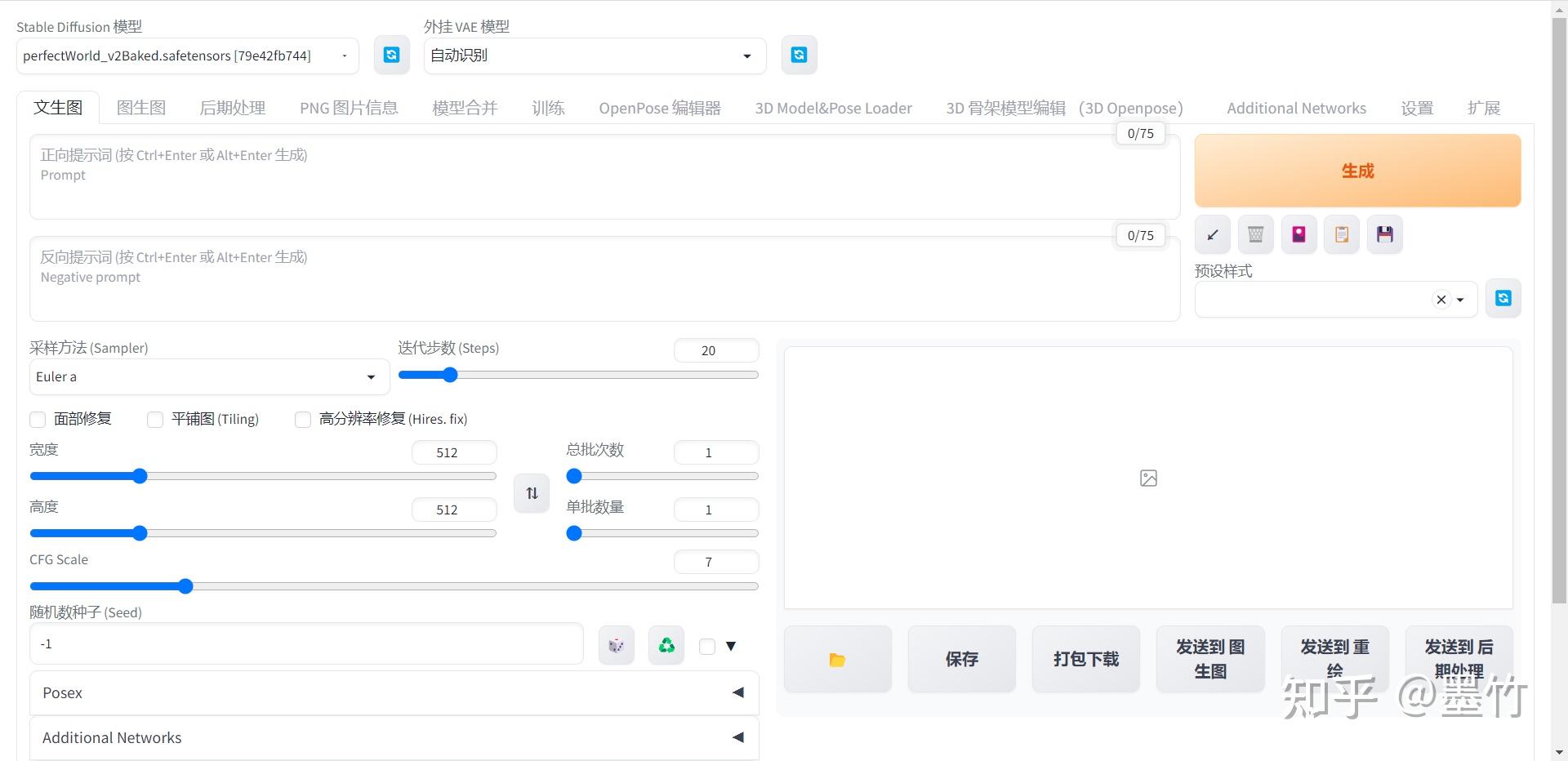Open the Sampler dropdown showing Euler a

(x=208, y=376)
